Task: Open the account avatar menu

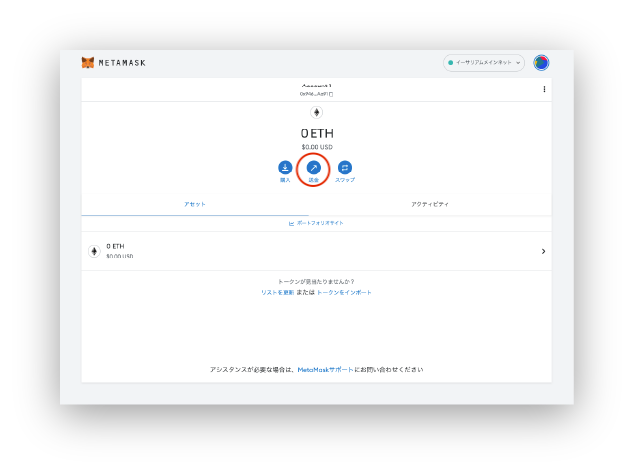Action: pyautogui.click(x=541, y=63)
